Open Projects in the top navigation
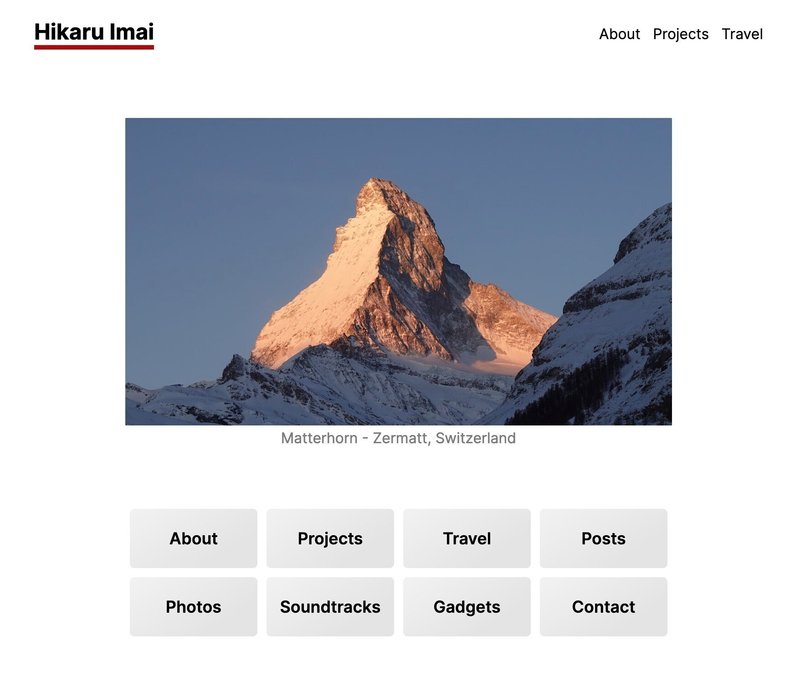This screenshot has height=686, width=800. coord(681,34)
